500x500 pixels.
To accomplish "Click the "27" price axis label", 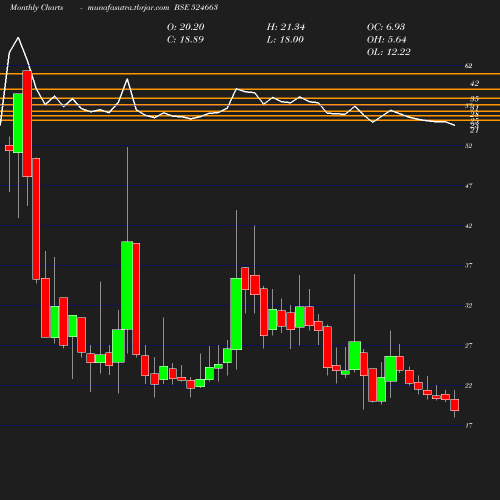I will coord(469,346).
